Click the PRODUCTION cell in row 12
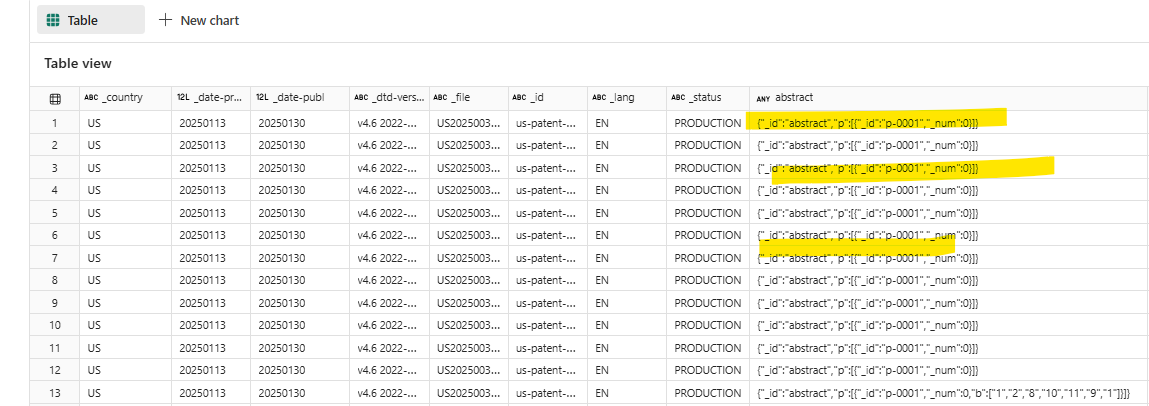1149x406 pixels. 708,371
